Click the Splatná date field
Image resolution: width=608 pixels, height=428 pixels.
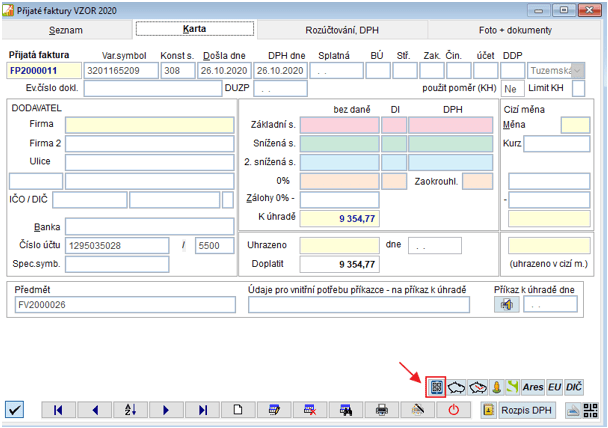[x=337, y=71]
